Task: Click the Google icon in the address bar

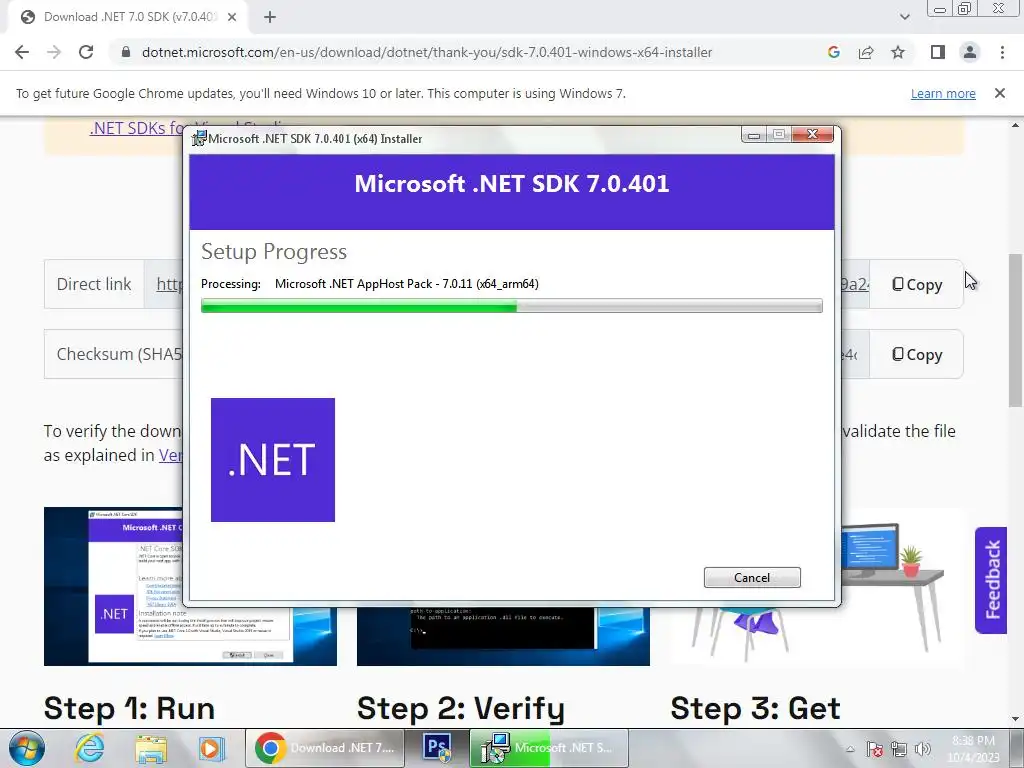Action: pos(833,52)
